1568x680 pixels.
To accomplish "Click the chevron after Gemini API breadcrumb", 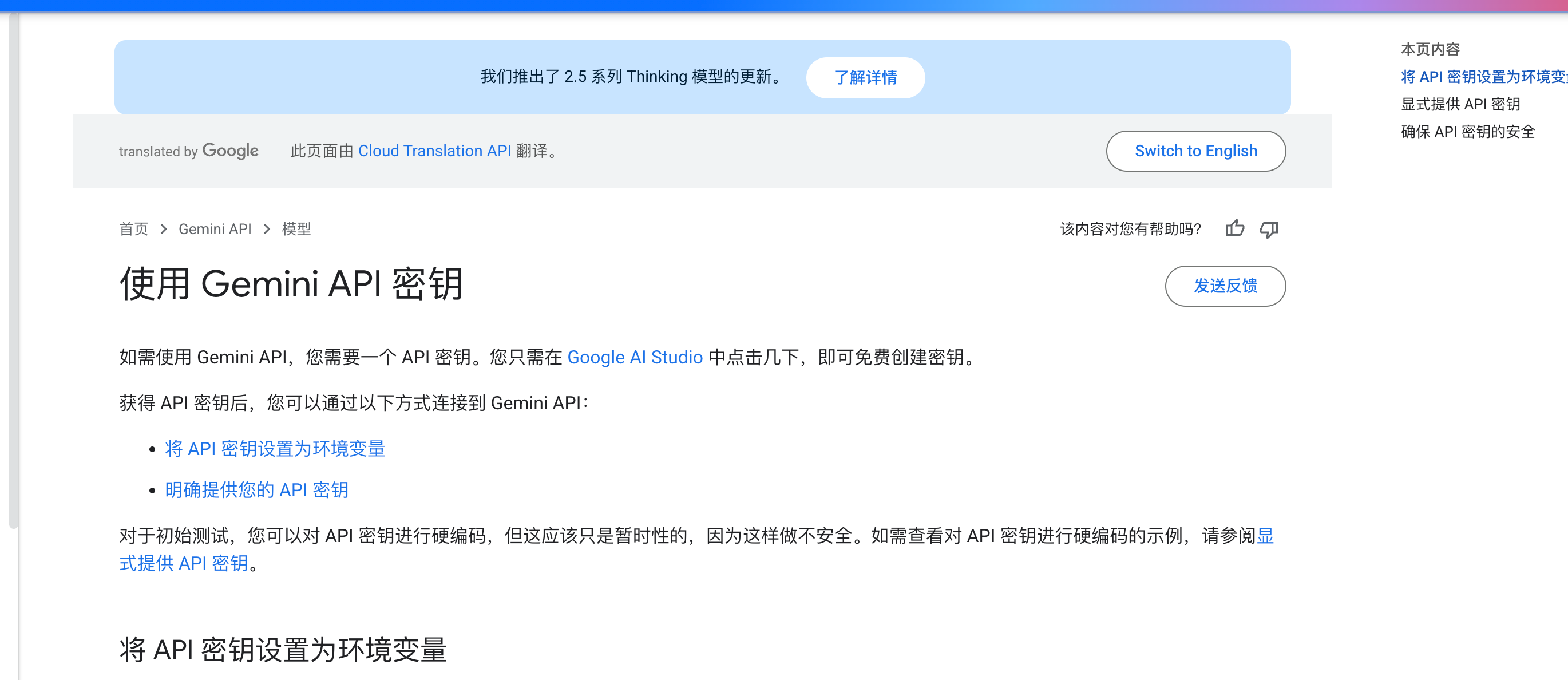I will click(267, 229).
